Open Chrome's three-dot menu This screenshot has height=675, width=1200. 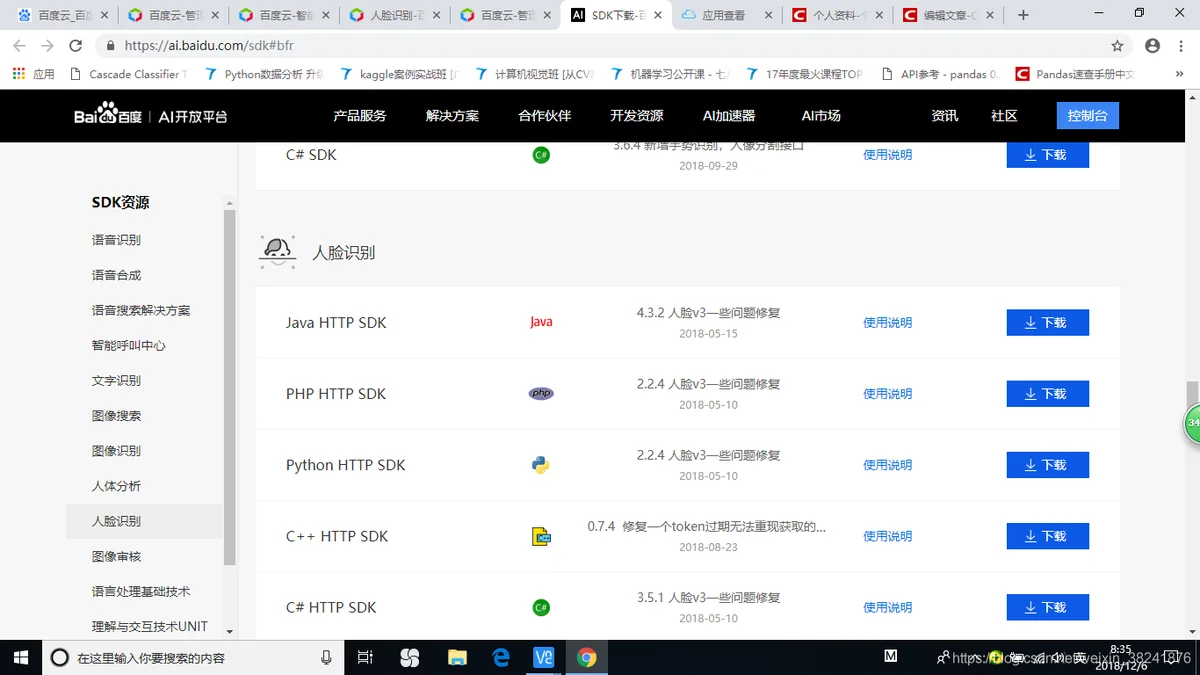1181,46
